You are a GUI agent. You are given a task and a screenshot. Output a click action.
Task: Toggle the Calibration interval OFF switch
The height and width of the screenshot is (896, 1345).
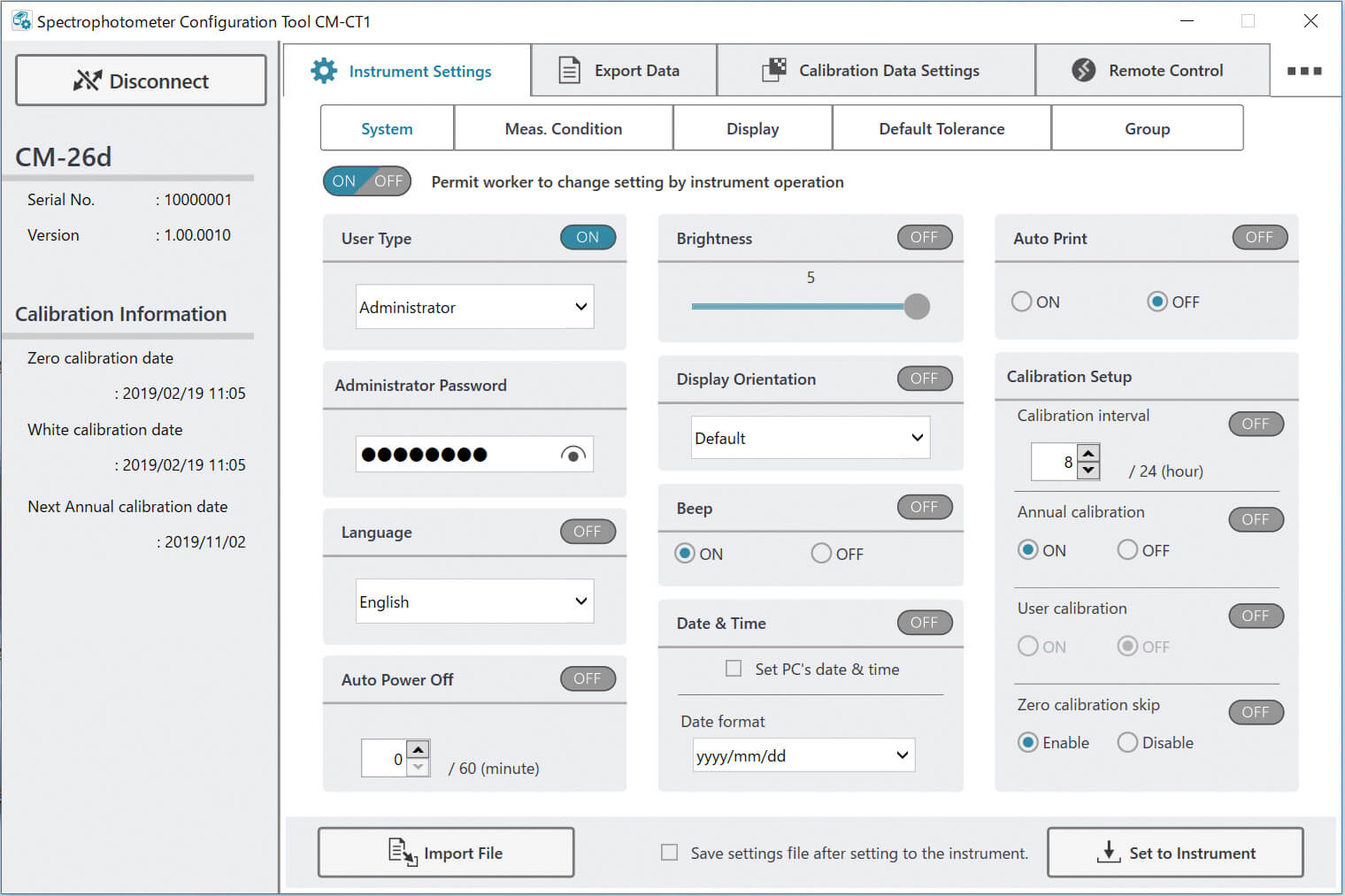pos(1256,424)
